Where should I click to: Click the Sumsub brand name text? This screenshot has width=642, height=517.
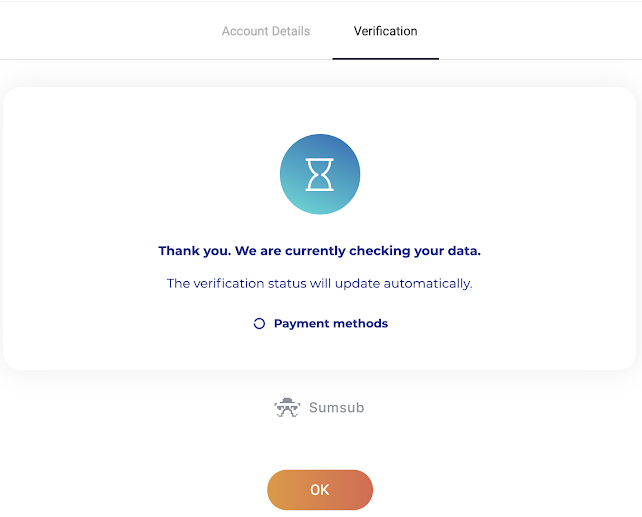pyautogui.click(x=336, y=408)
